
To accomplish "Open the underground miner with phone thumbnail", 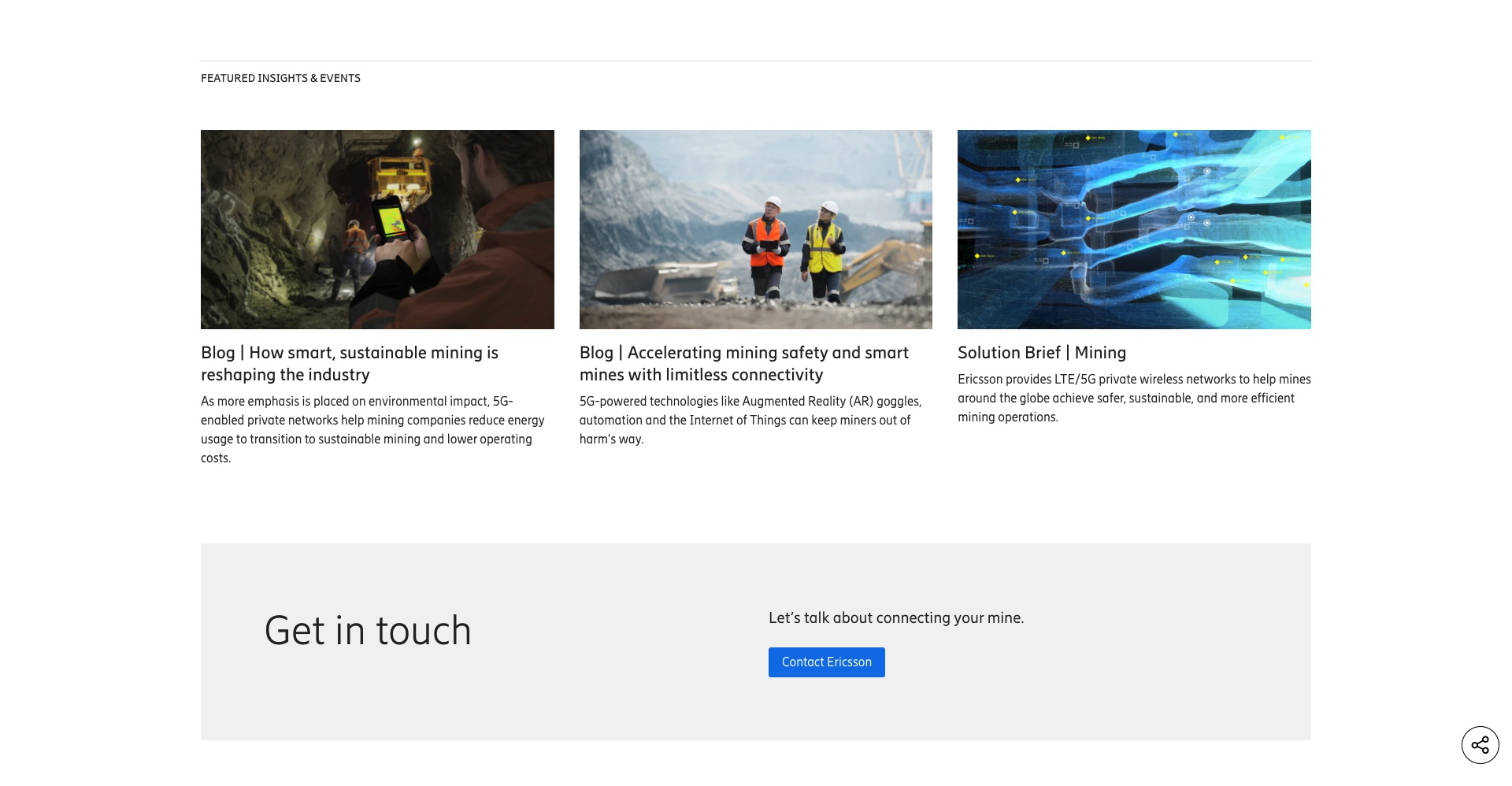I will coord(377,229).
